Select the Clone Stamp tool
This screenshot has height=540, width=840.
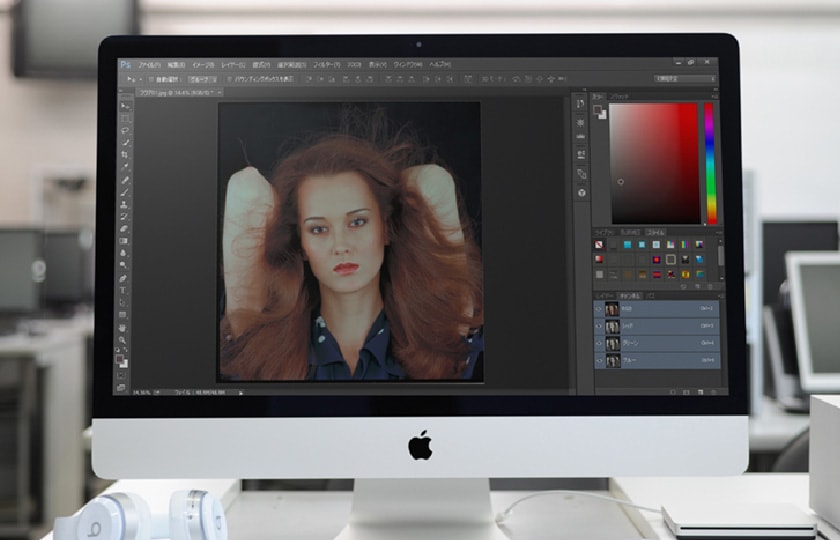(x=125, y=205)
